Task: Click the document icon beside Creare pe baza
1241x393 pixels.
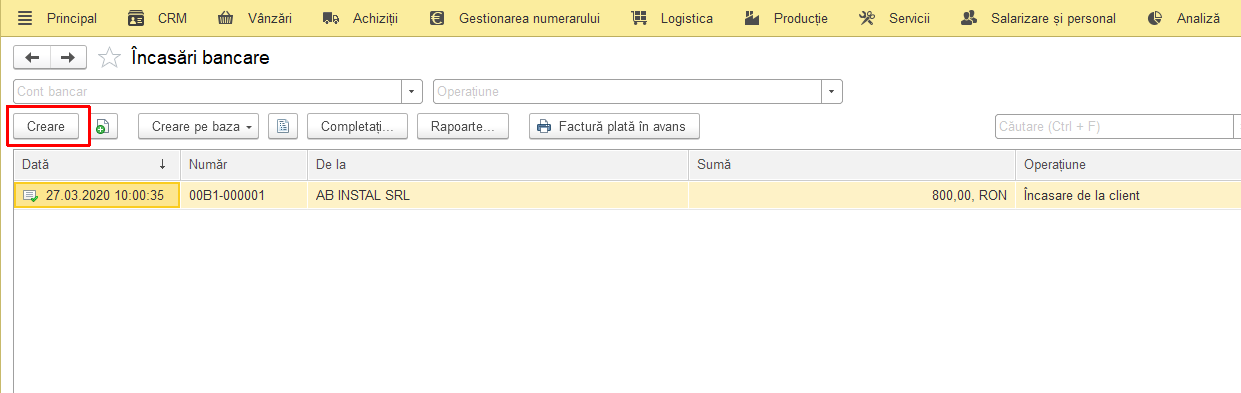Action: point(283,126)
